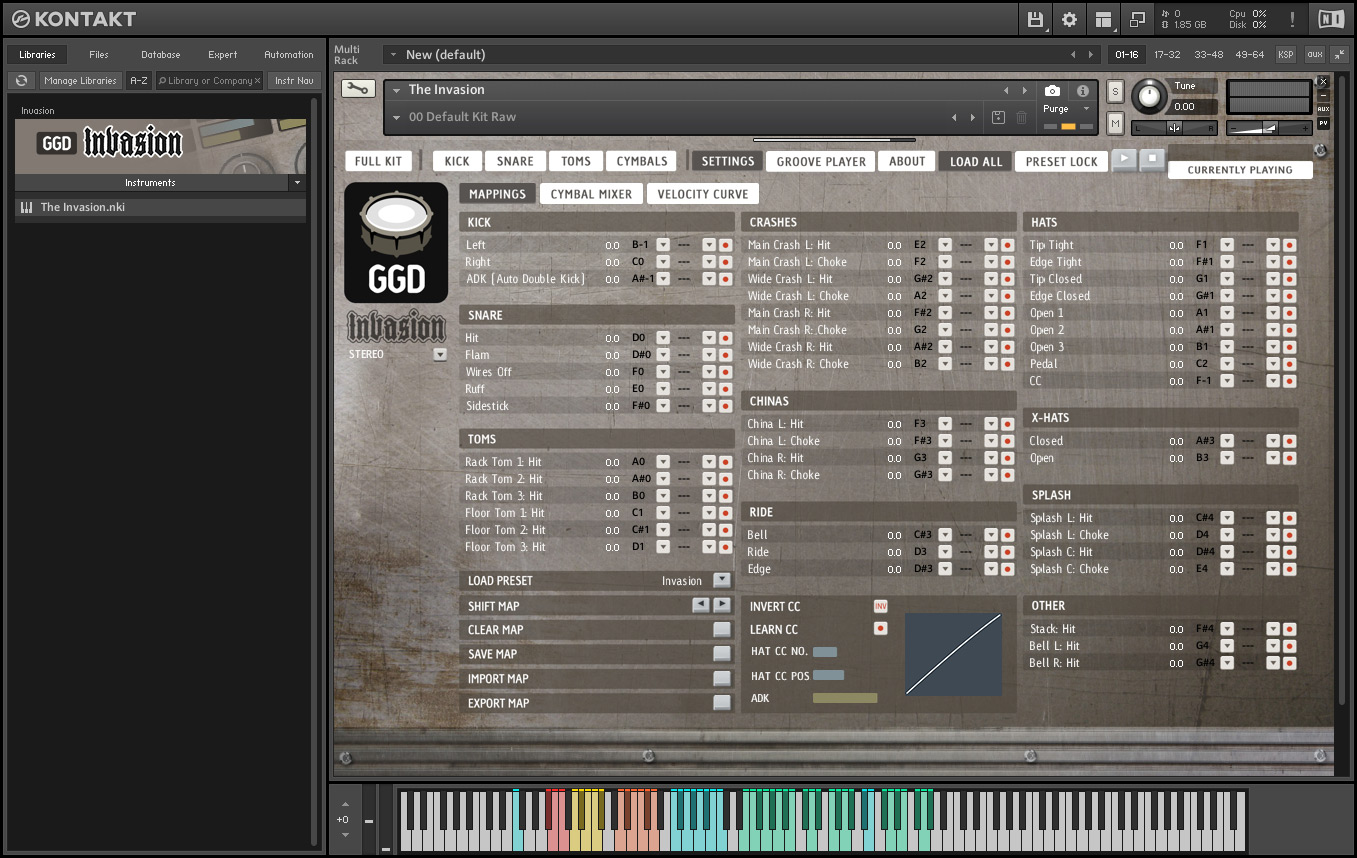
Task: Switch to the Expert tab
Action: [222, 55]
